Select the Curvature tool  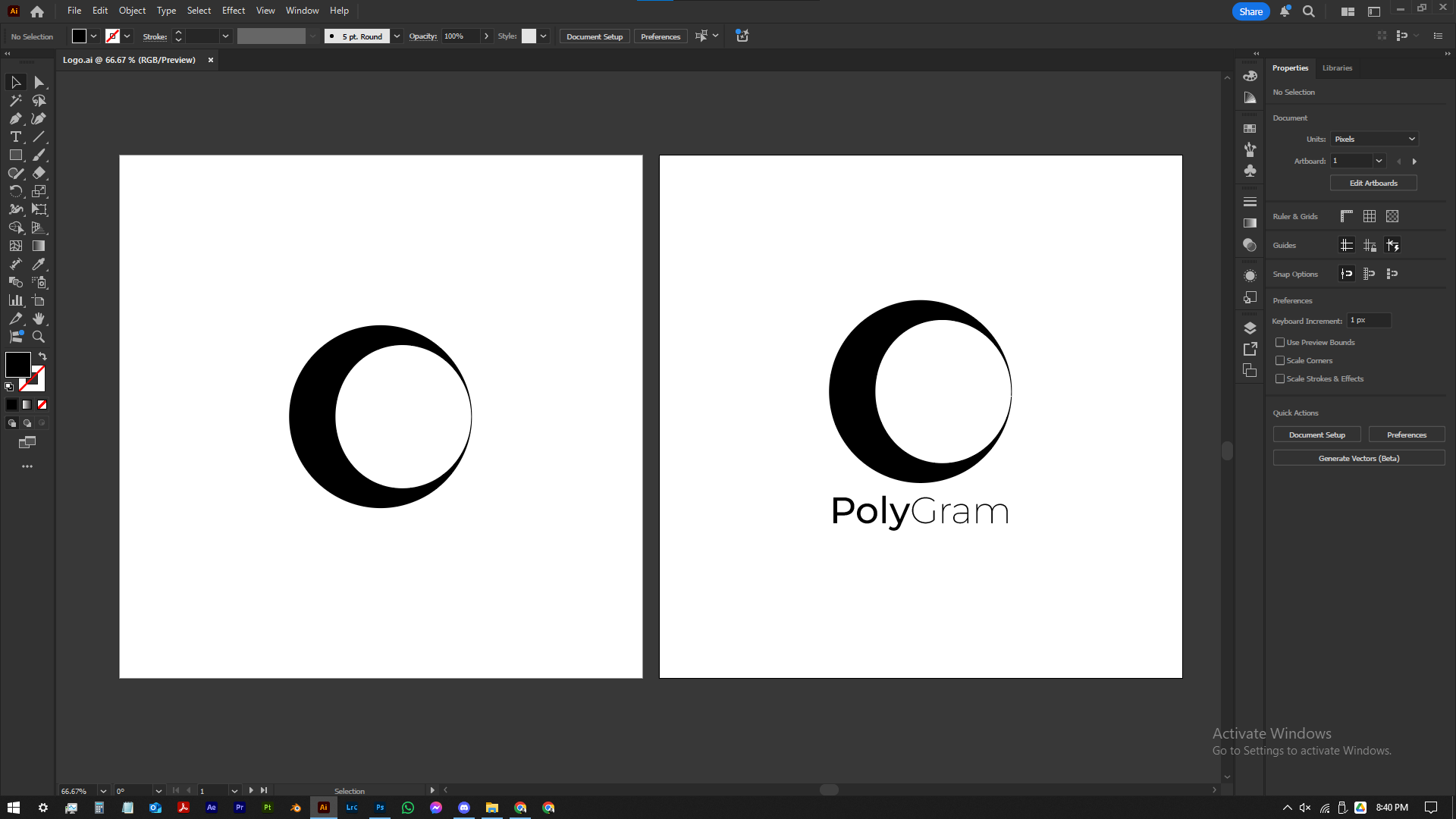click(x=39, y=118)
